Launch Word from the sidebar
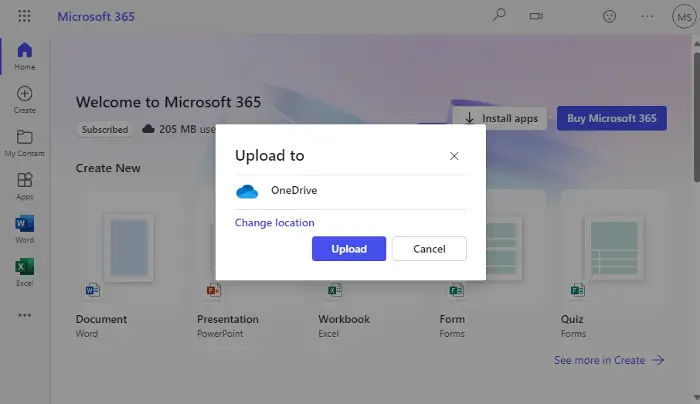Viewport: 700px width, 404px height. [x=25, y=229]
